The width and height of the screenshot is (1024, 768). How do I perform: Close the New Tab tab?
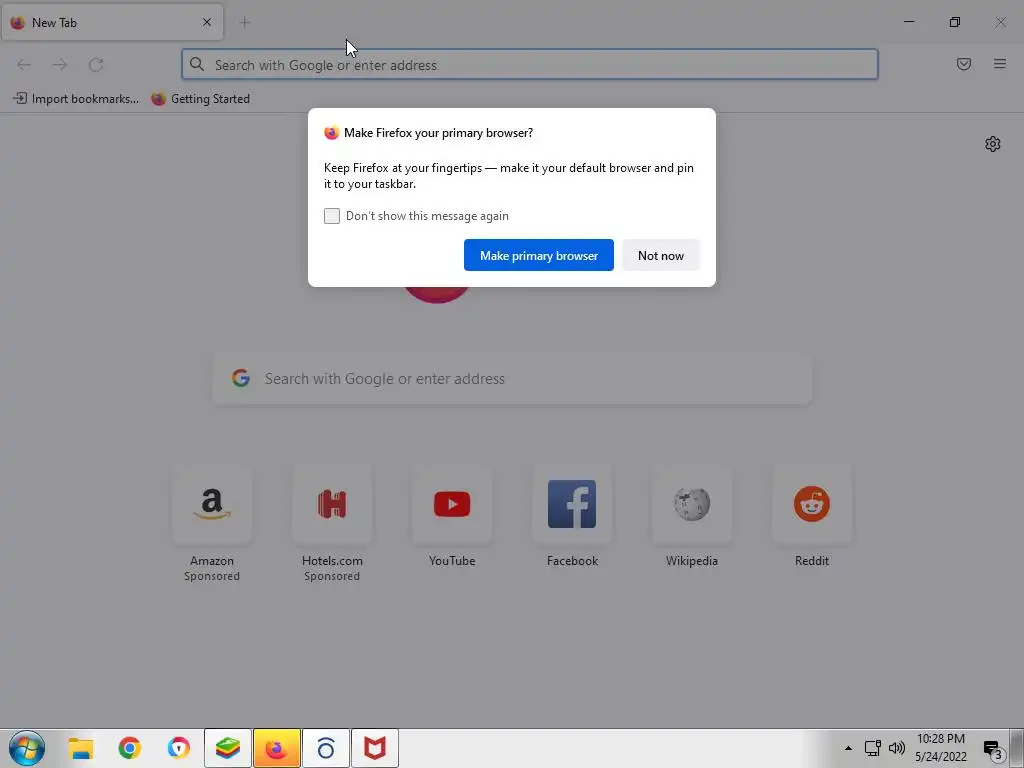(206, 22)
